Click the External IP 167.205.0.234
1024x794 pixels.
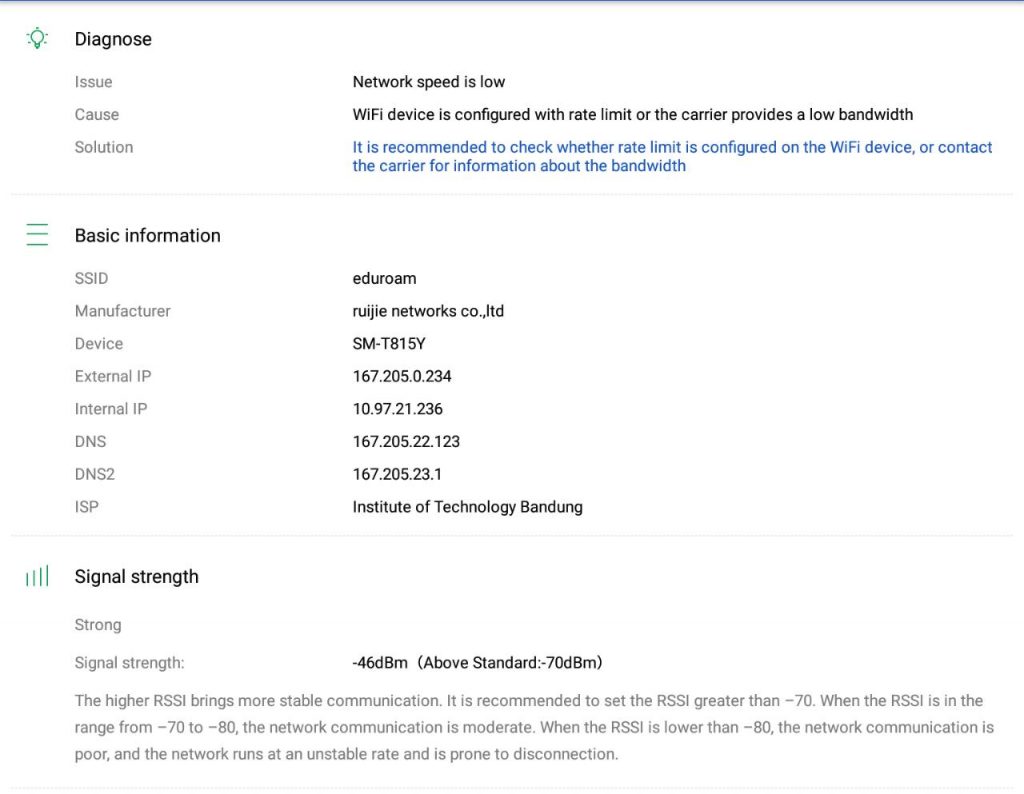pyautogui.click(x=402, y=376)
